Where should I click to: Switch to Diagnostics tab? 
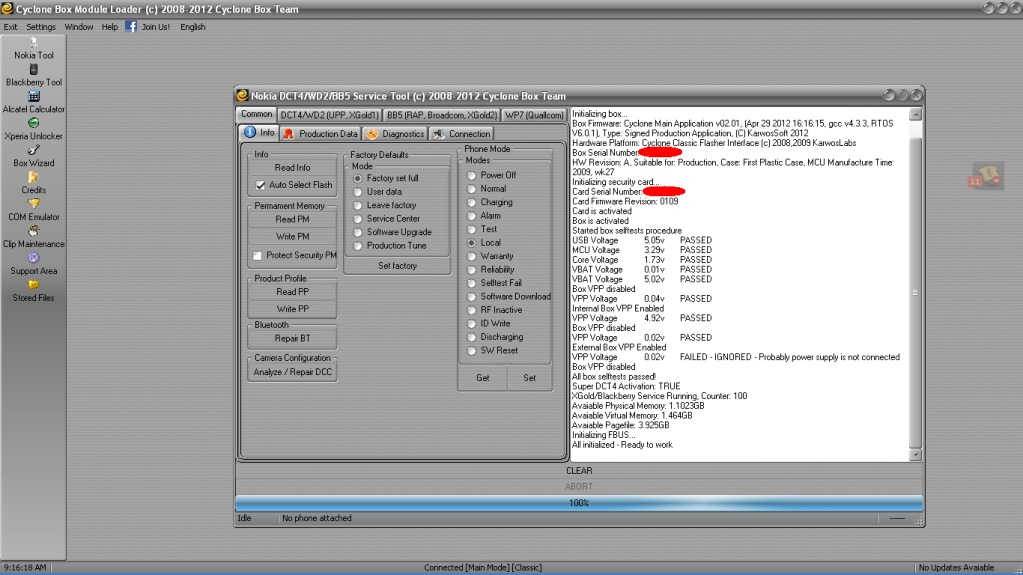395,133
